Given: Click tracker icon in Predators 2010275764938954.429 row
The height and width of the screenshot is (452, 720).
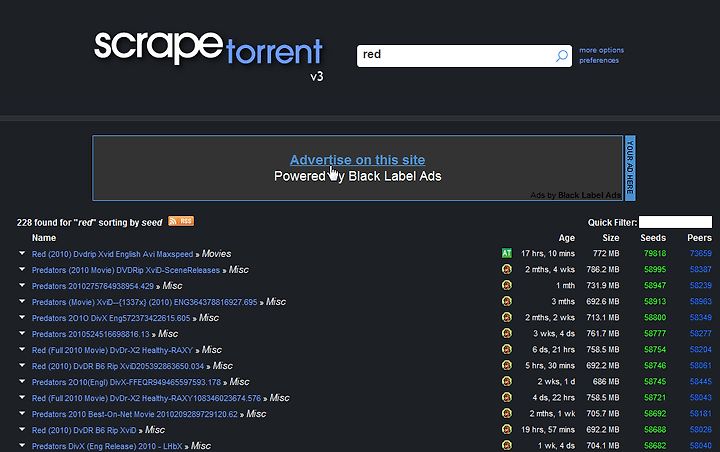Looking at the screenshot, I should point(506,285).
